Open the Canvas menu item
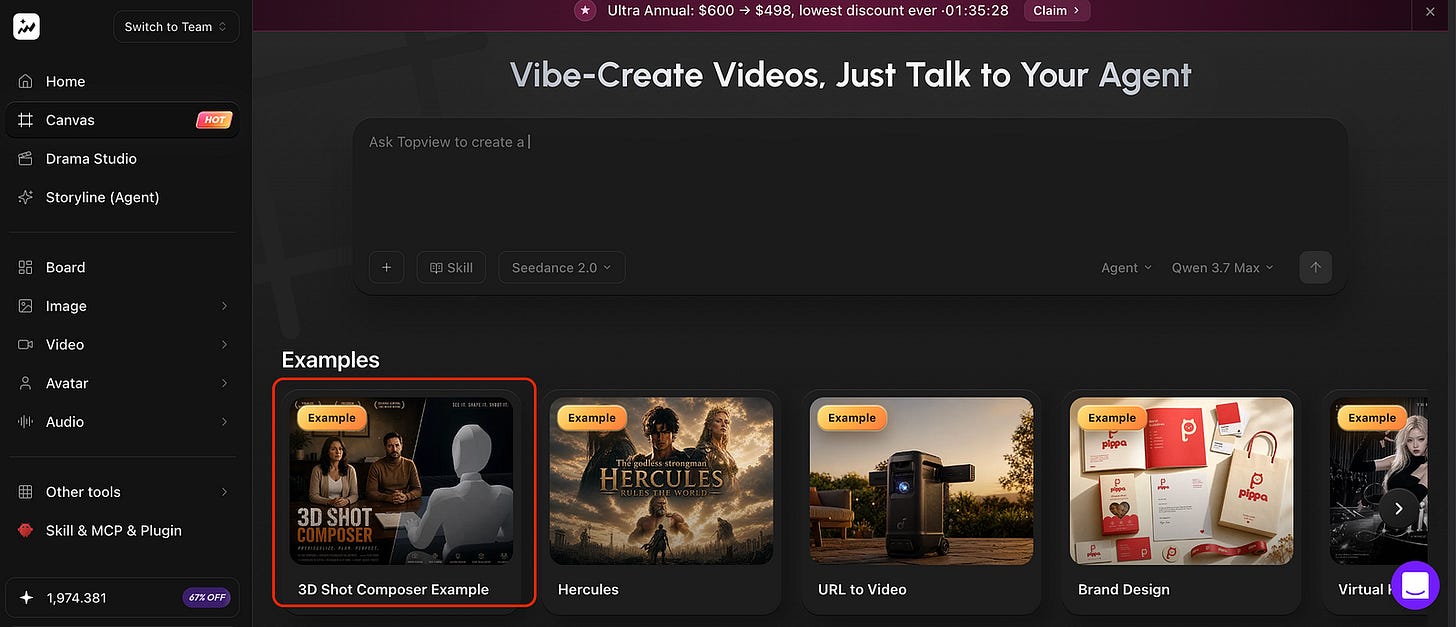Viewport: 1456px width, 627px height. [x=122, y=120]
